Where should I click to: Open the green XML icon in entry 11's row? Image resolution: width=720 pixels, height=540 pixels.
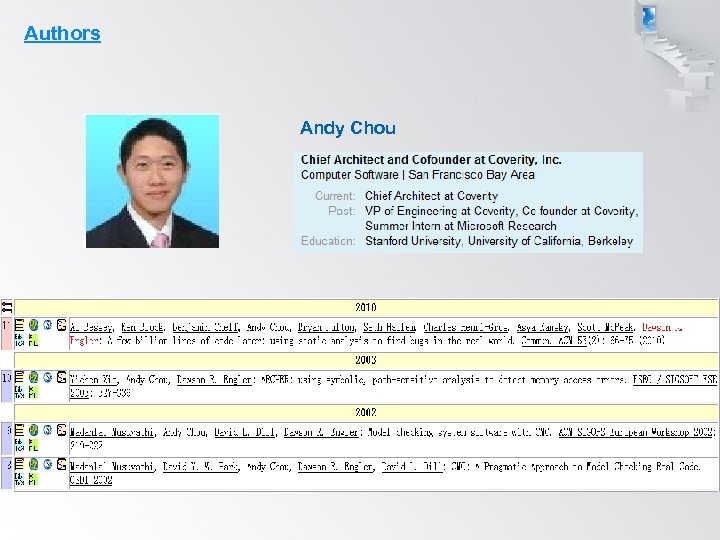[x=33, y=340]
